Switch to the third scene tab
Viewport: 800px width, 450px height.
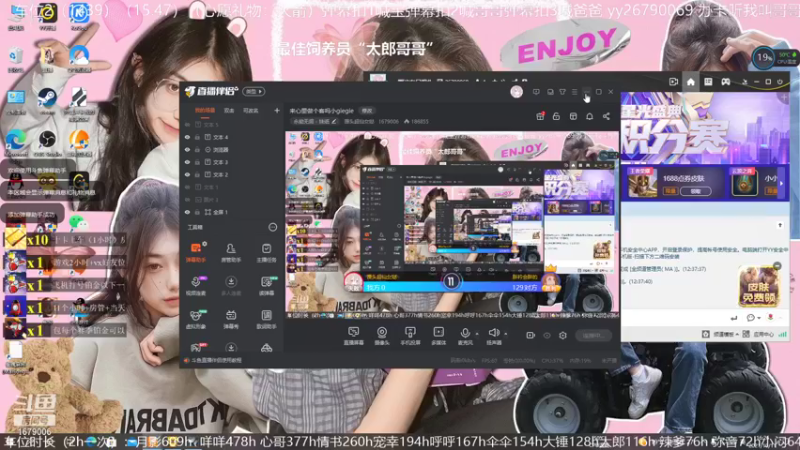point(251,110)
